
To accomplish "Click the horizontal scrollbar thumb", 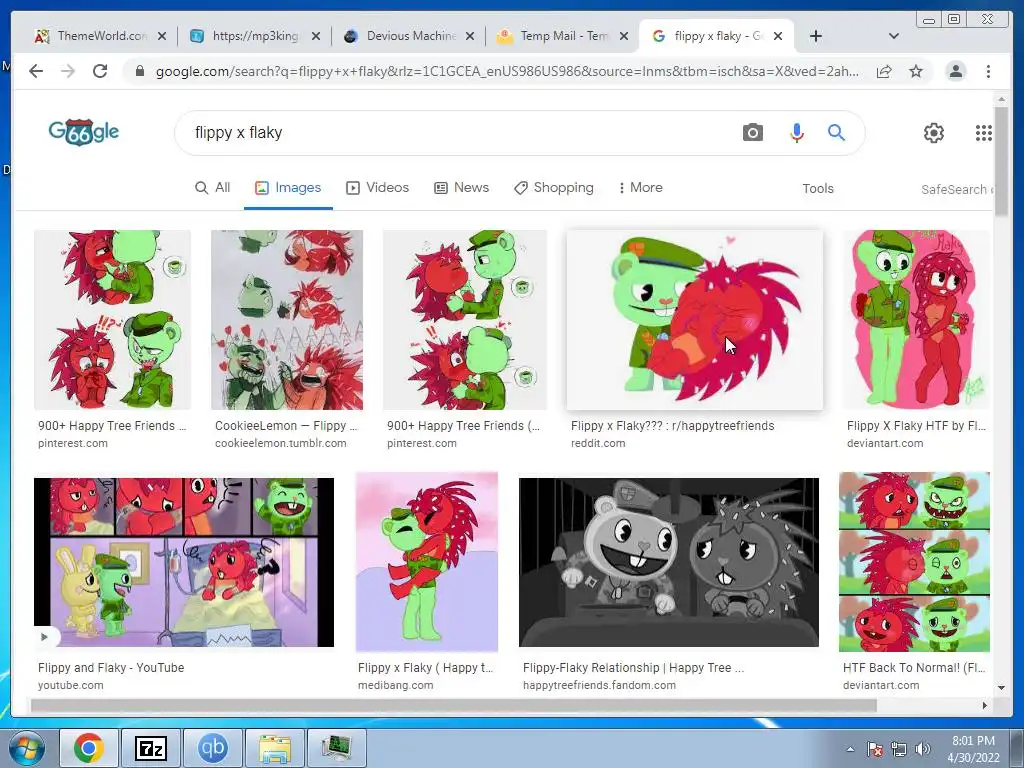I will tap(453, 705).
